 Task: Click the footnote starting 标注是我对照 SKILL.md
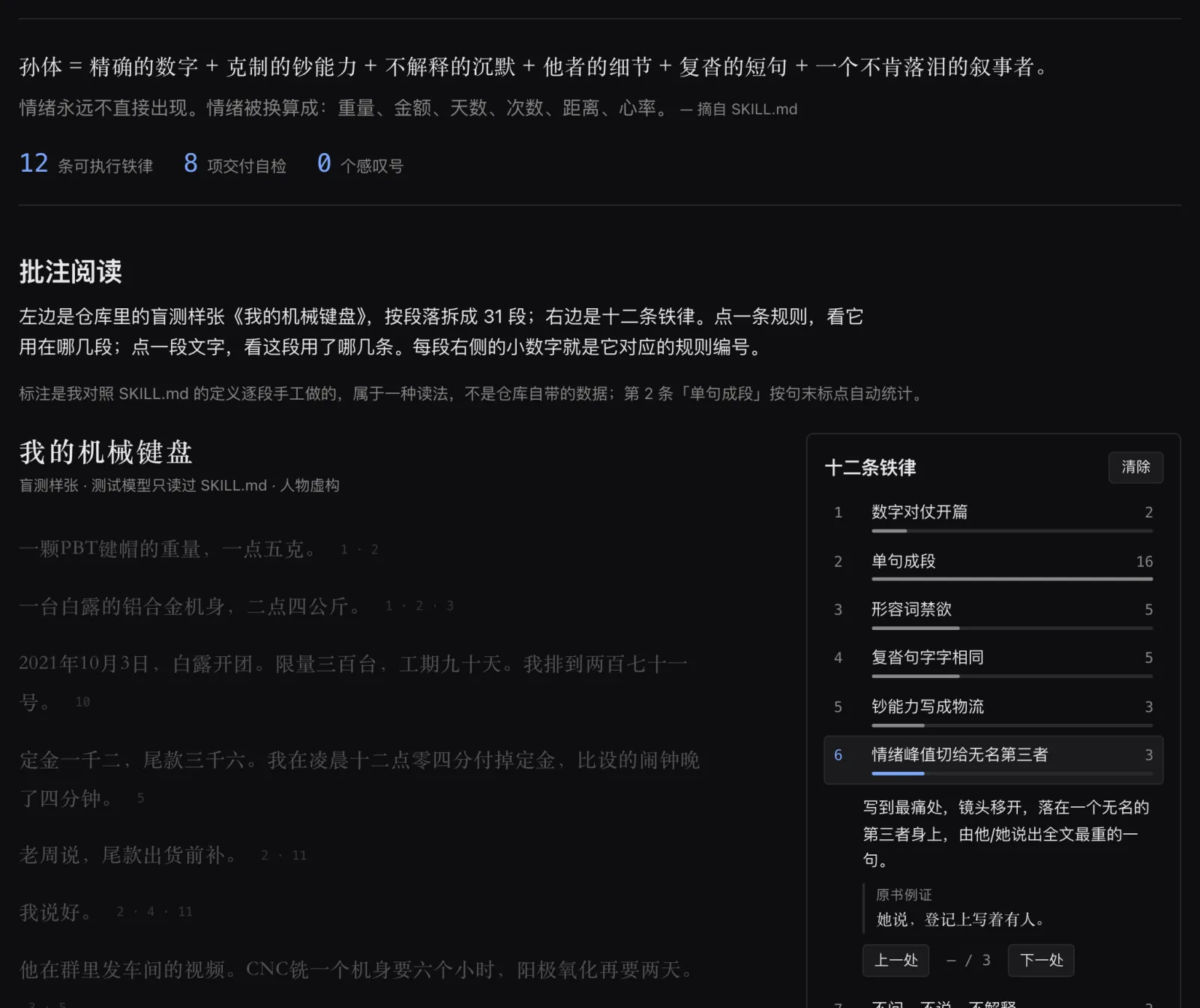[x=474, y=394]
